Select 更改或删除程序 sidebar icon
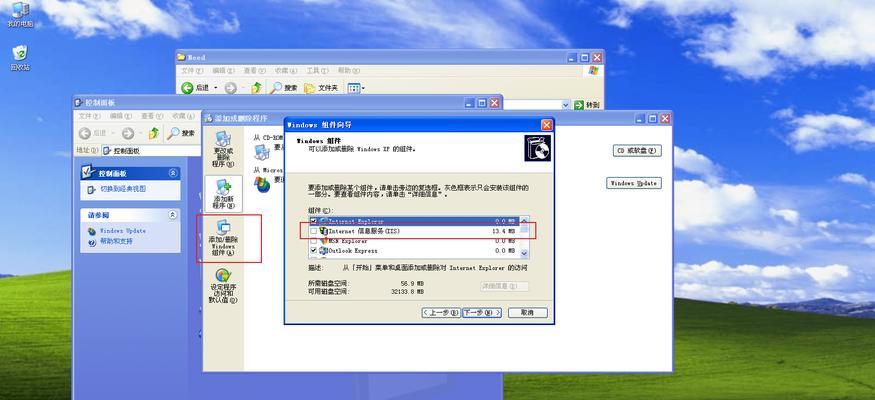875x400 pixels. pyautogui.click(x=223, y=150)
